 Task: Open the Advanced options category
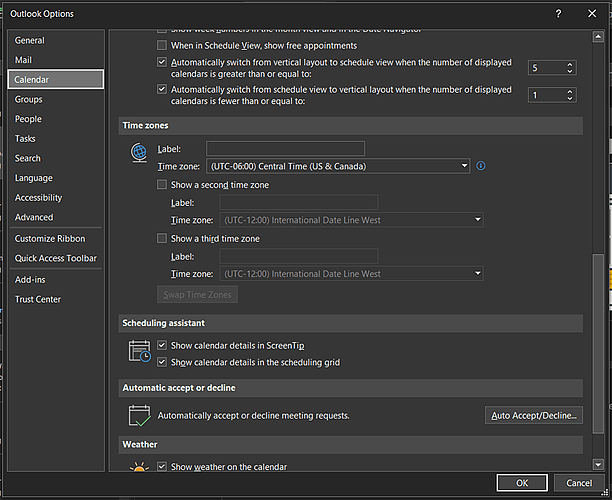(x=34, y=217)
